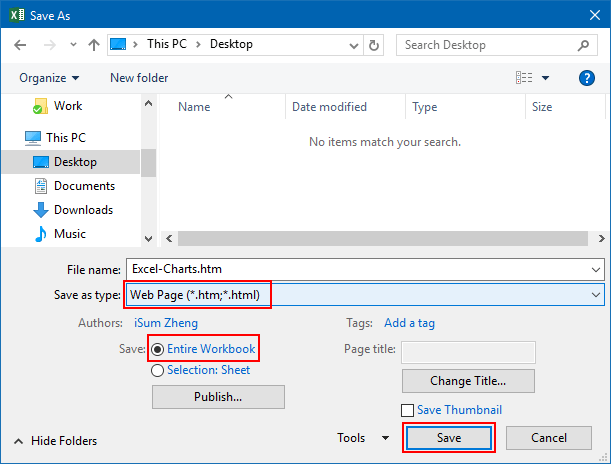Click the Change Title... button
Image resolution: width=611 pixels, height=464 pixels.
point(468,381)
